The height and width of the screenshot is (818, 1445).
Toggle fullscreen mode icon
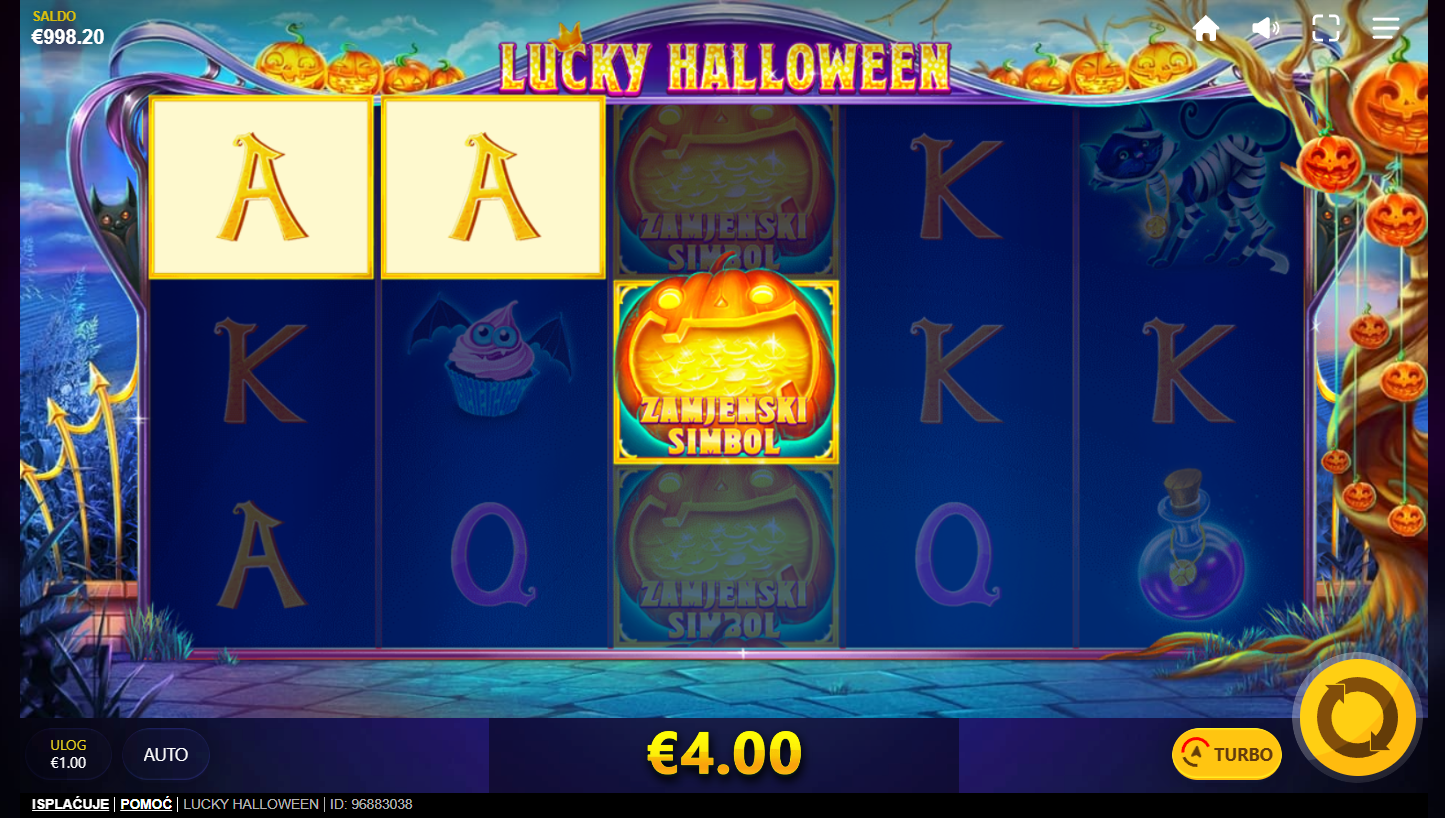pyautogui.click(x=1326, y=28)
